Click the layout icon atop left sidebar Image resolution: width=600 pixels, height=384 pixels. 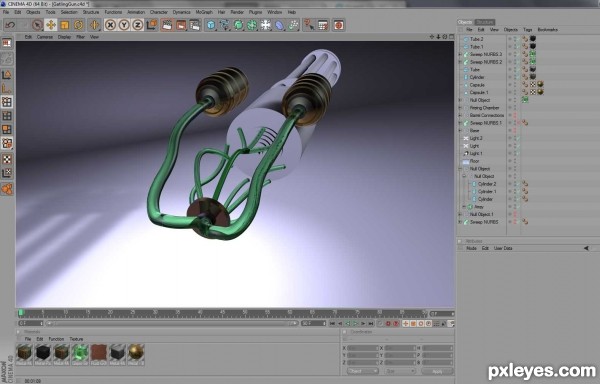(x=7, y=43)
